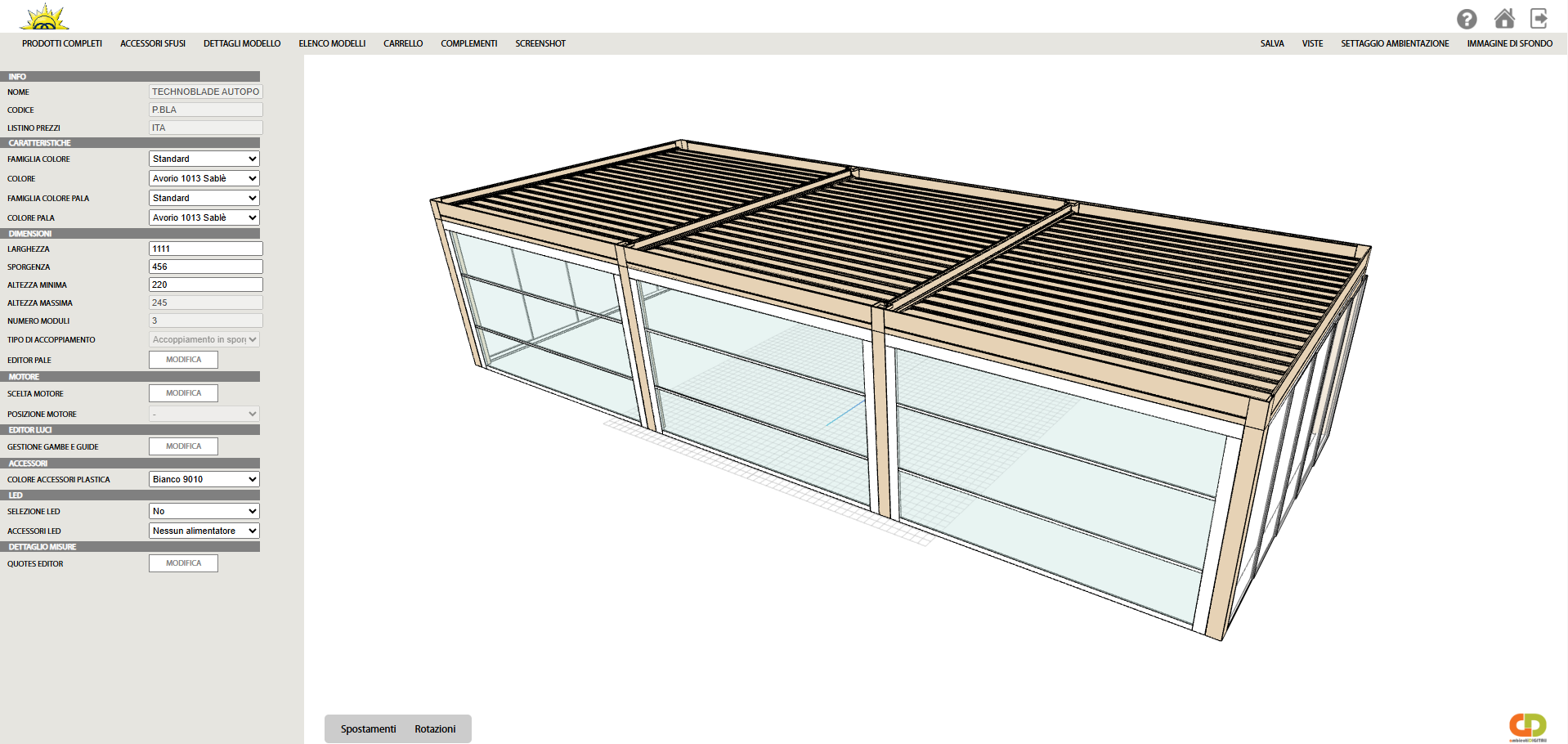Click the Altezza Minima input field
Viewport: 1568px width, 744px height.
206,285
